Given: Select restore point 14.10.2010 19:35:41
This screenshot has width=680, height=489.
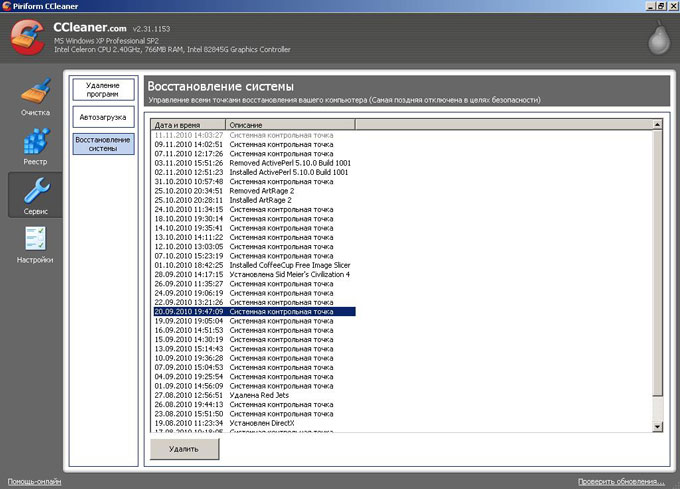Looking at the screenshot, I should [x=255, y=228].
